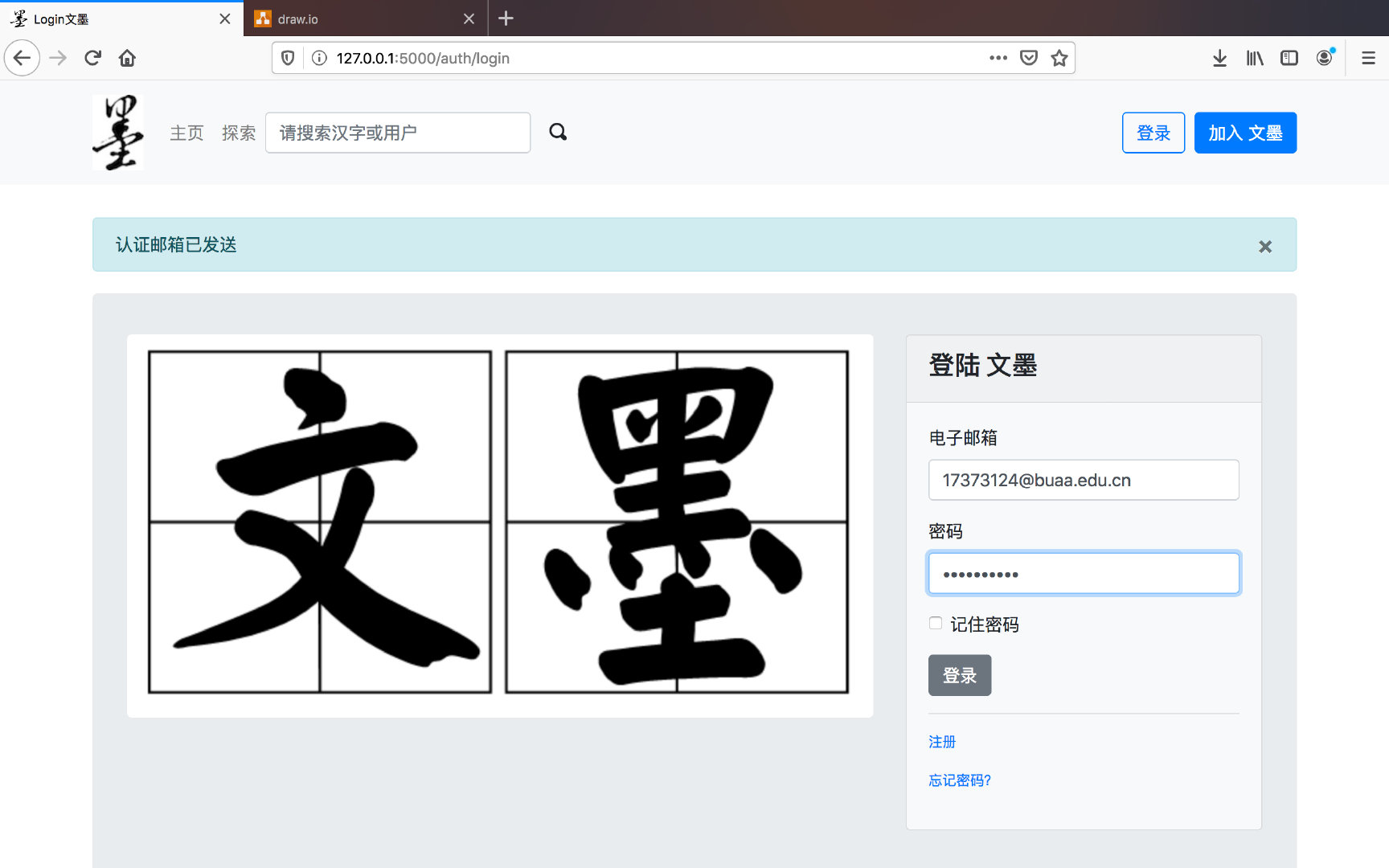
Task: Open downloads panel
Action: (x=1219, y=58)
